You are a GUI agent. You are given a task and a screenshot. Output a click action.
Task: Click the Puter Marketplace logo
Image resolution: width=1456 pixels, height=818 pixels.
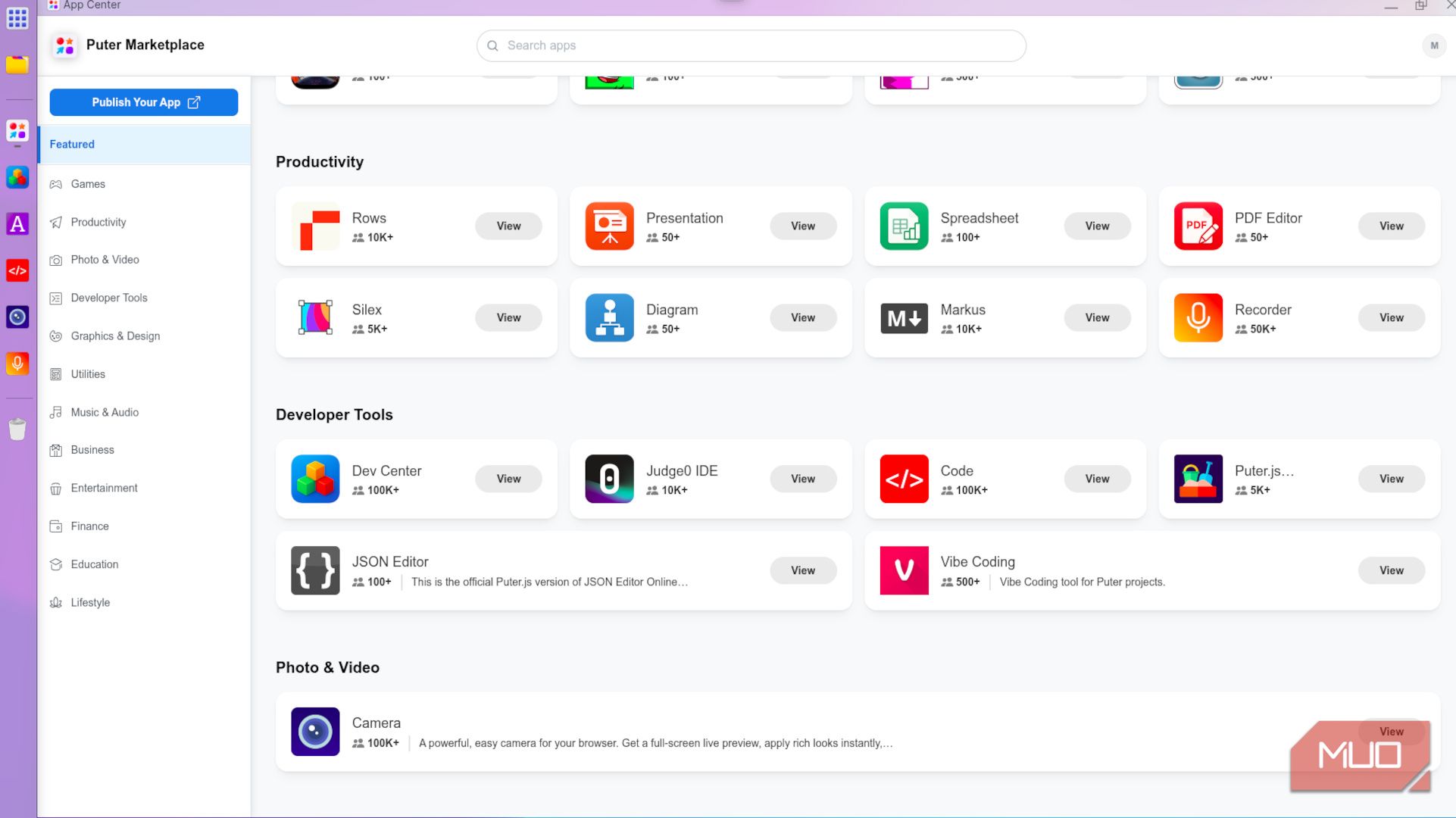tap(65, 45)
